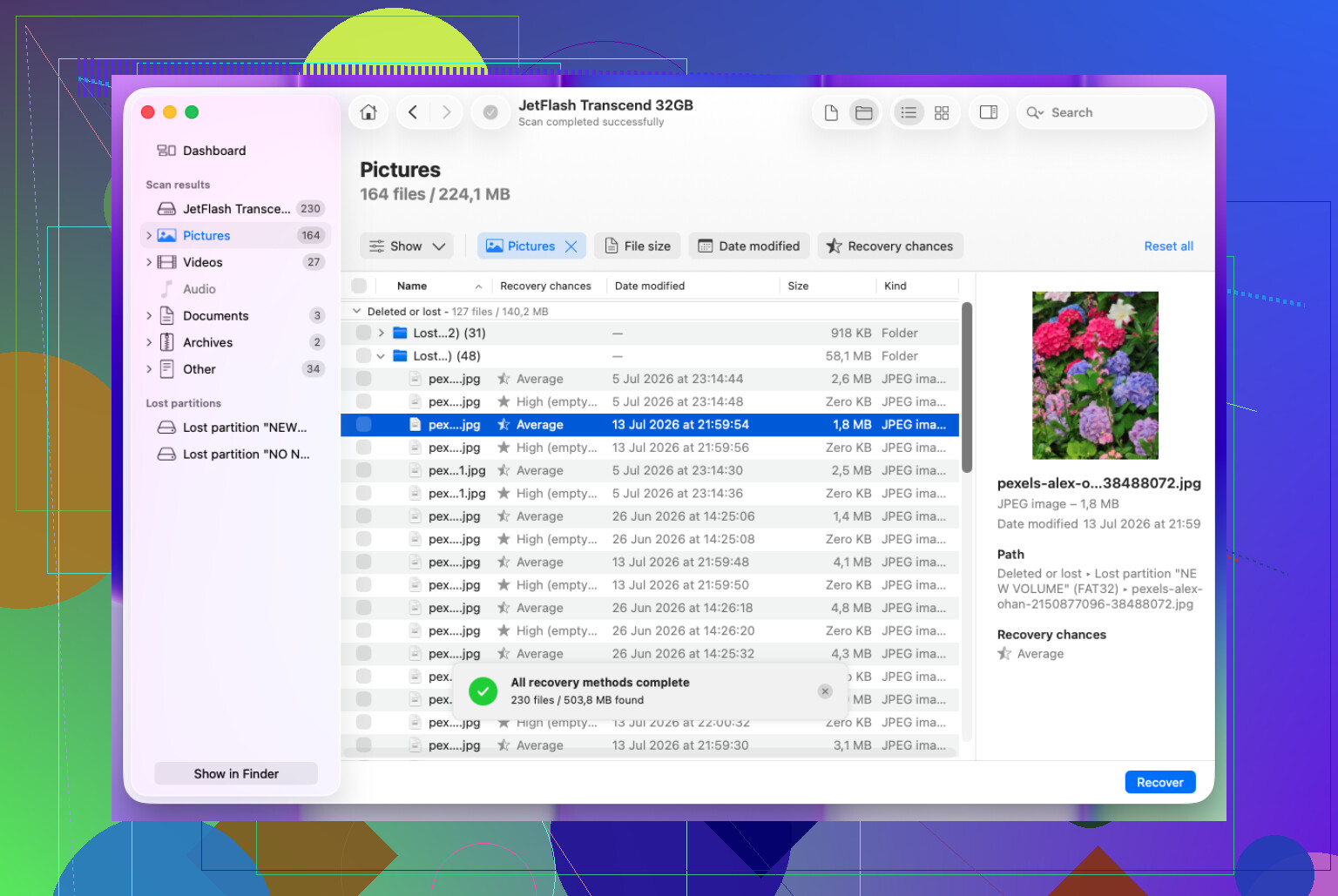Check the highlighted 1,8 MB file checkbox

[364, 425]
